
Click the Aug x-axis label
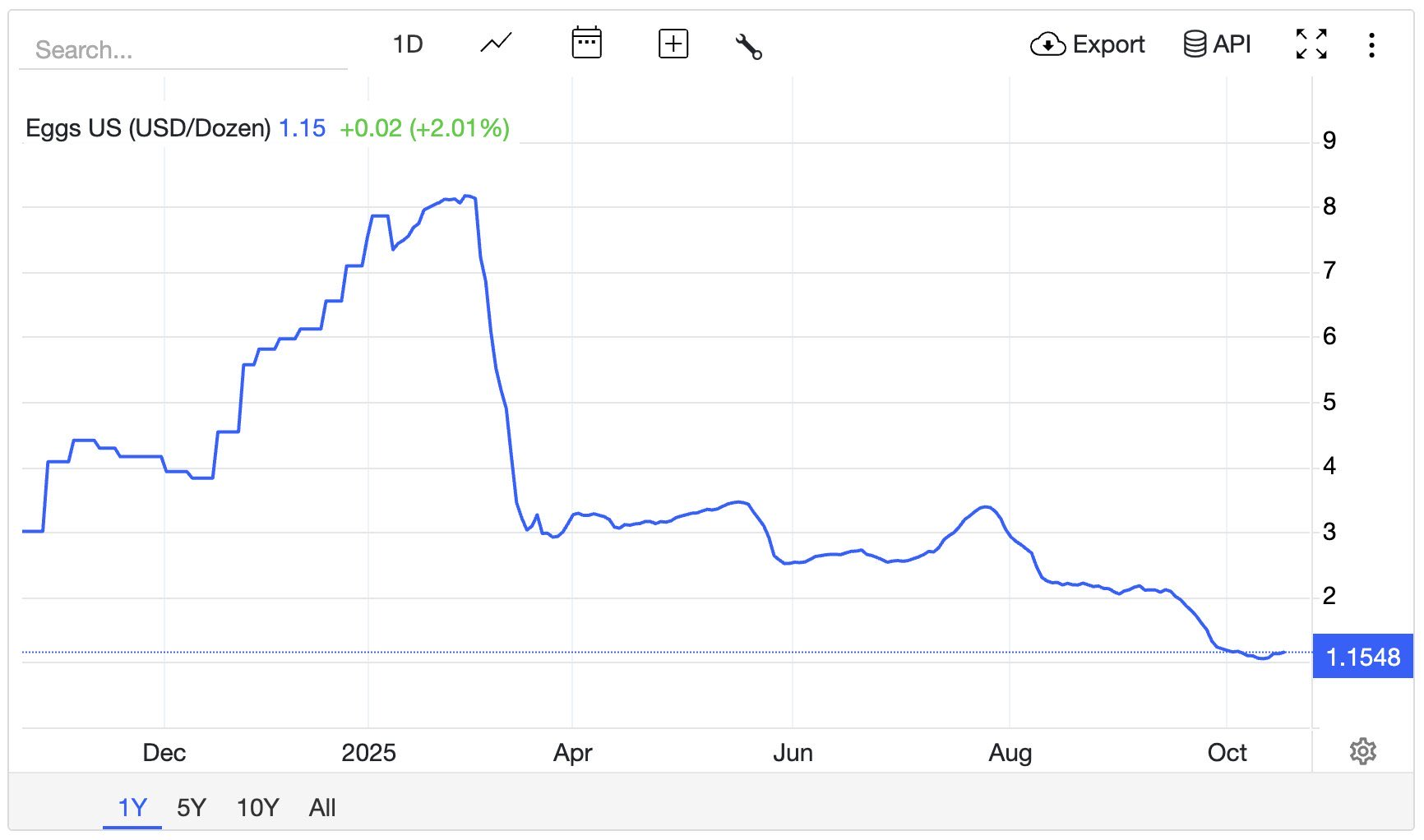pos(1010,753)
